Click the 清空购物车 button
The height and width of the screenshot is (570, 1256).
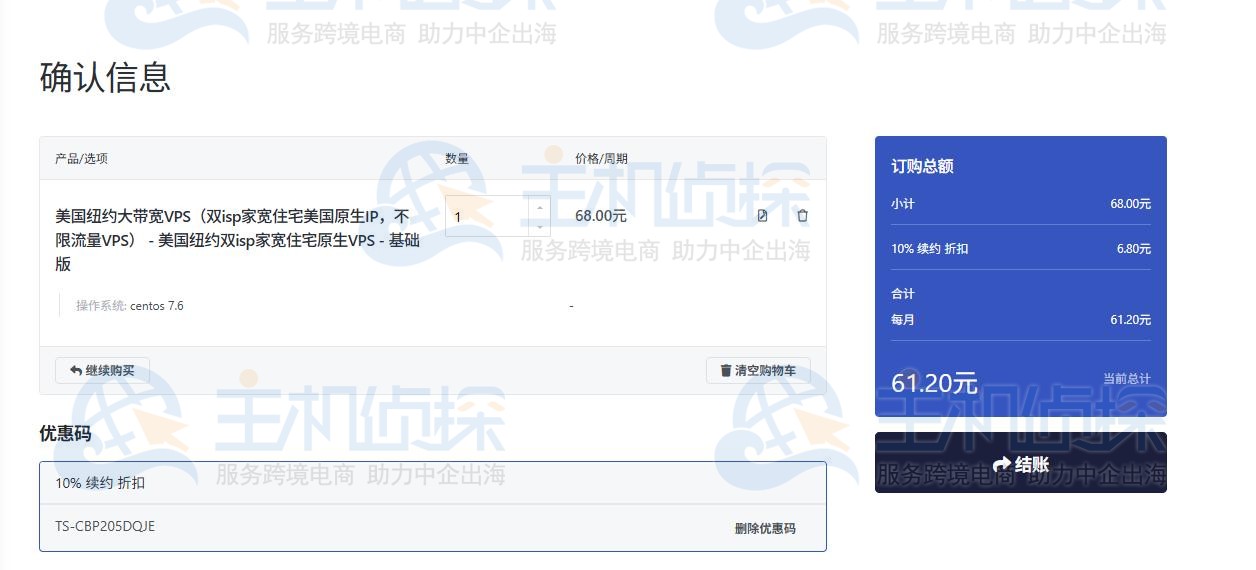(x=758, y=371)
